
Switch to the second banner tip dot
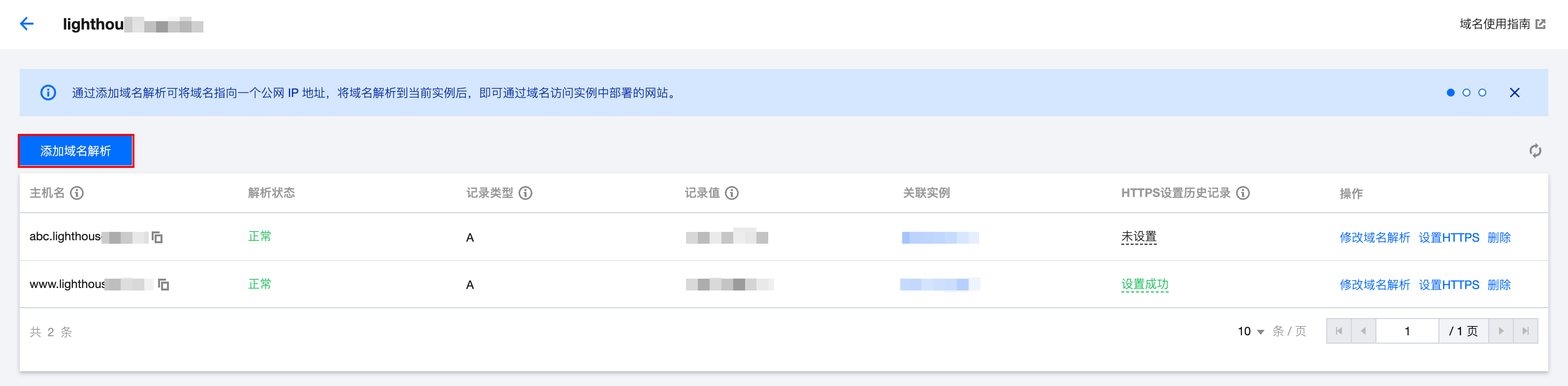(1467, 93)
